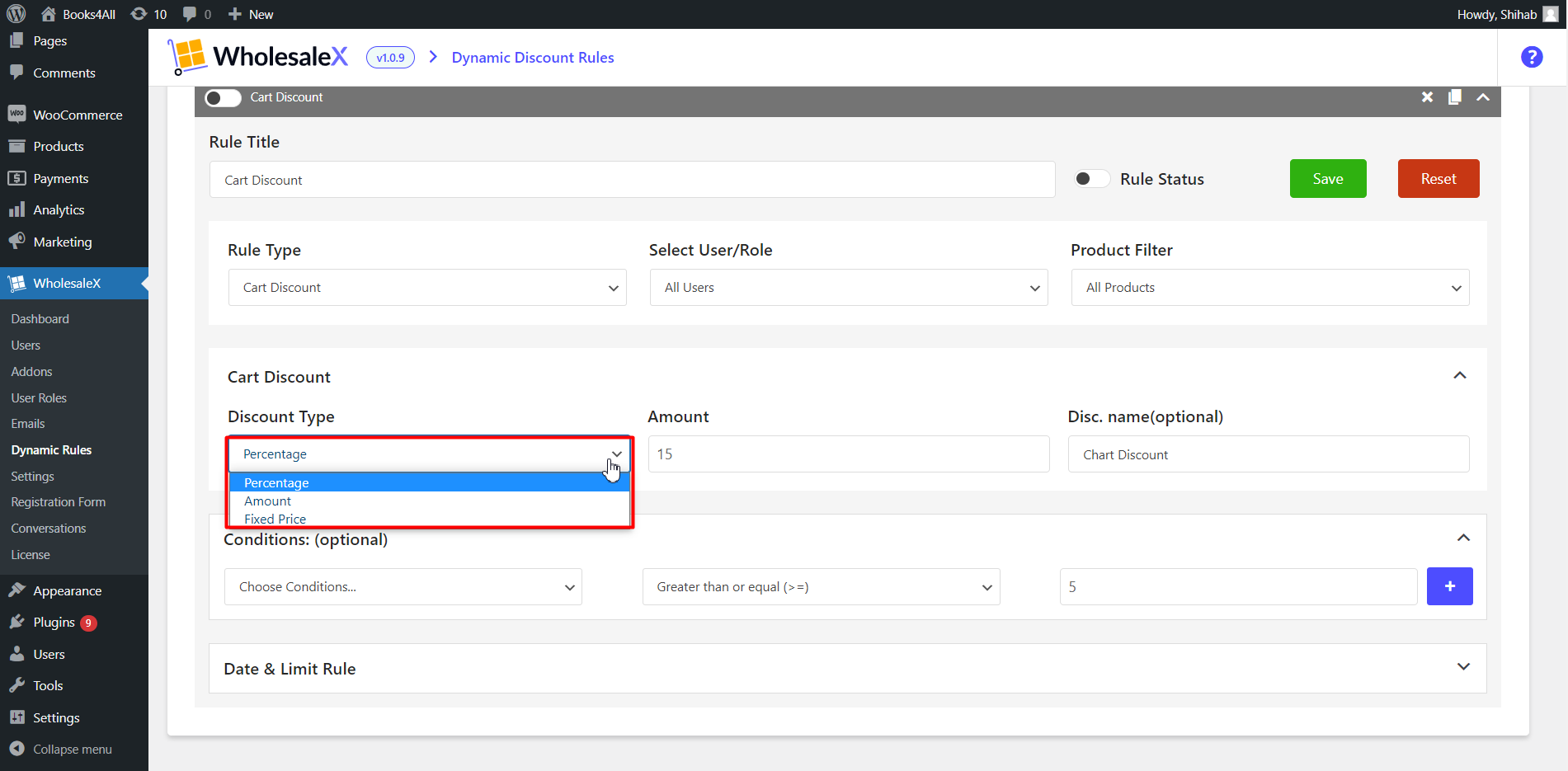
Task: Duplicate the Cart Discount rule
Action: (x=1455, y=97)
